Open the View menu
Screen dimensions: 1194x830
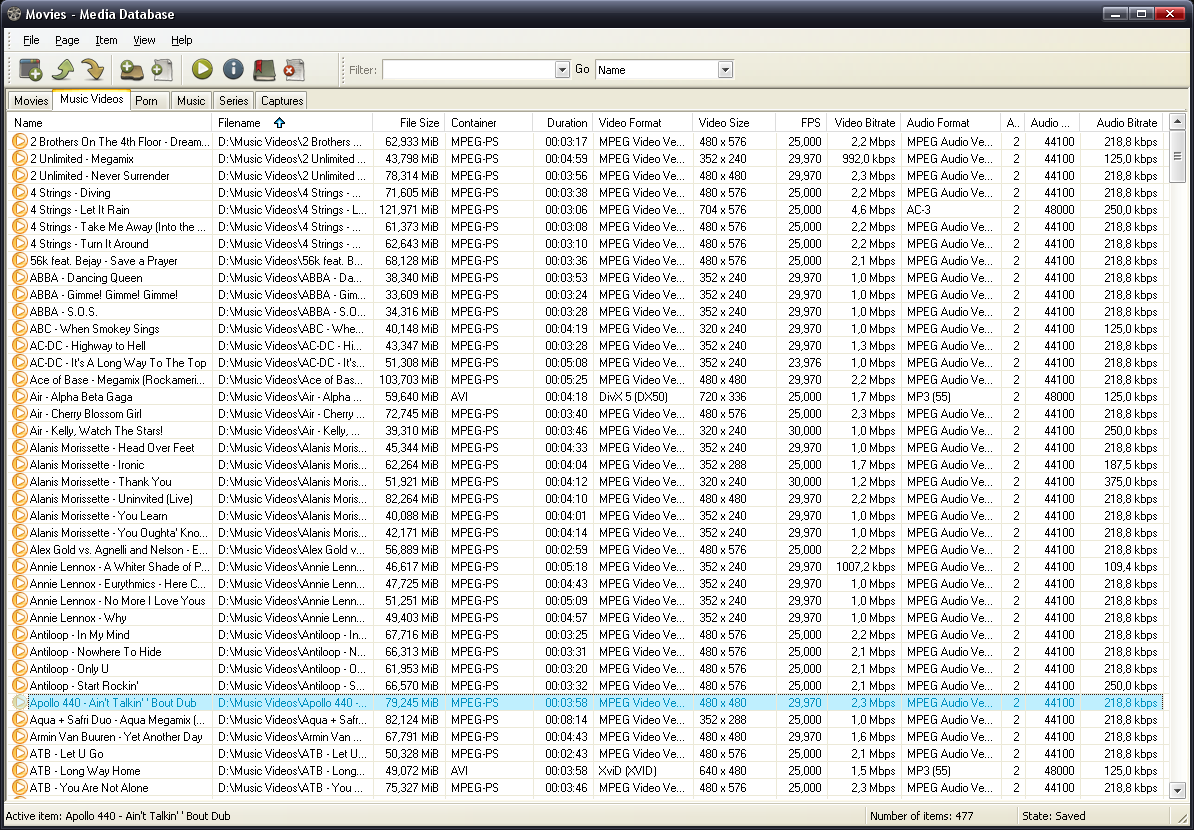(x=144, y=40)
